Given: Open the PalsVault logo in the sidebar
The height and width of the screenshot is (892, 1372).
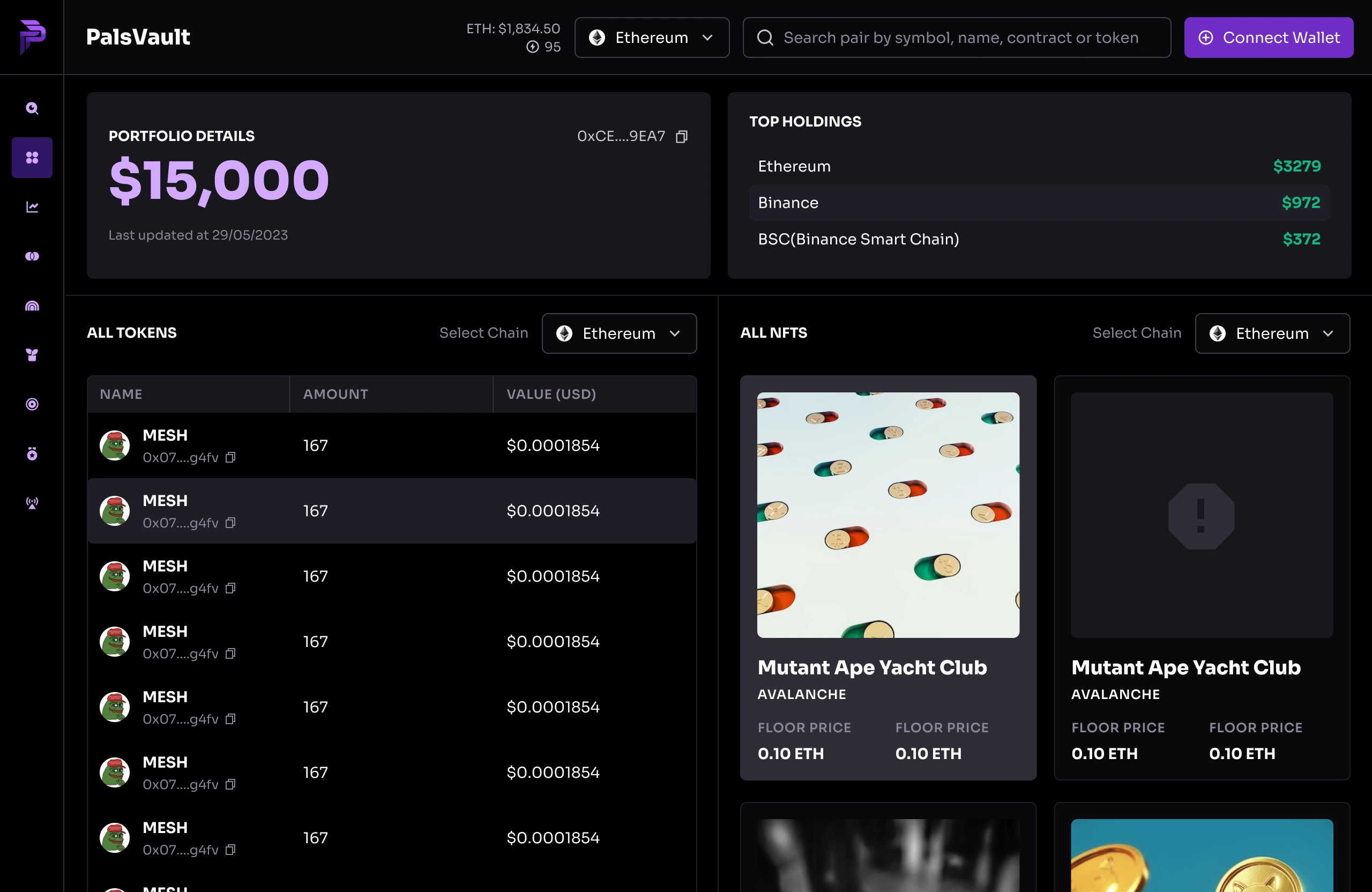Looking at the screenshot, I should 32,37.
